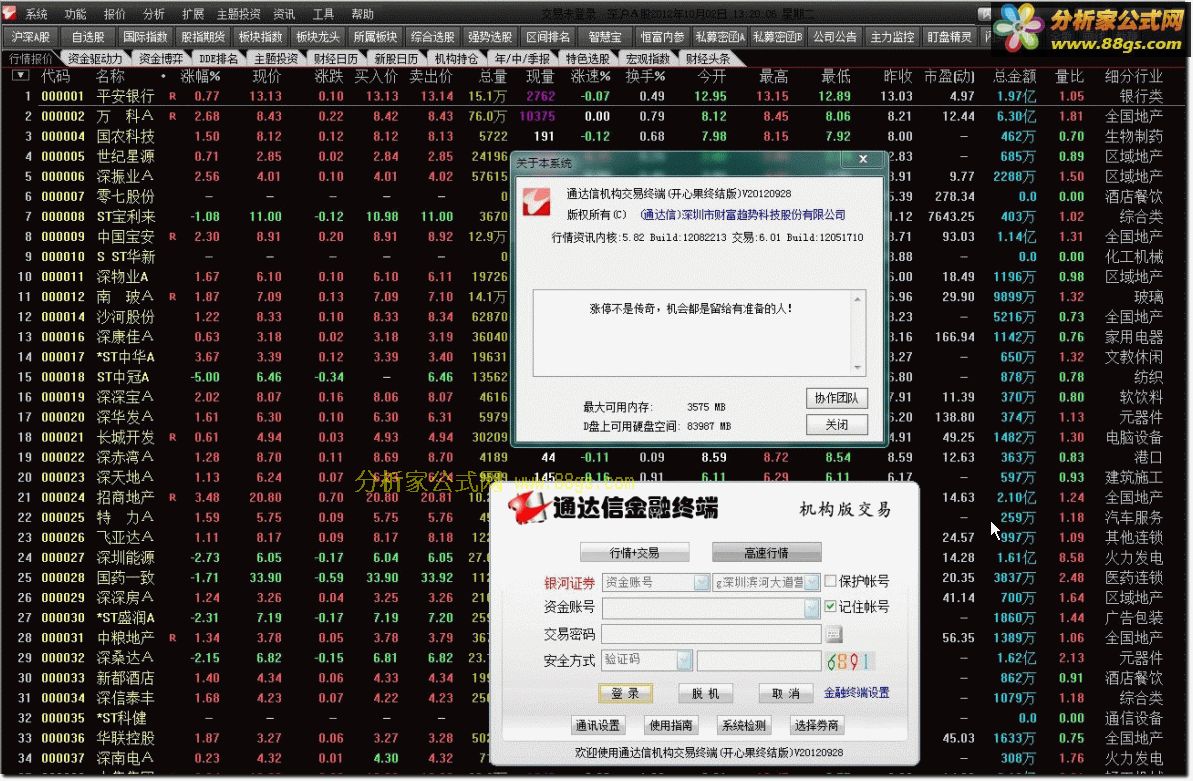The image size is (1193, 781).
Task: Open the soft keyboard beside trading password
Action: (833, 633)
